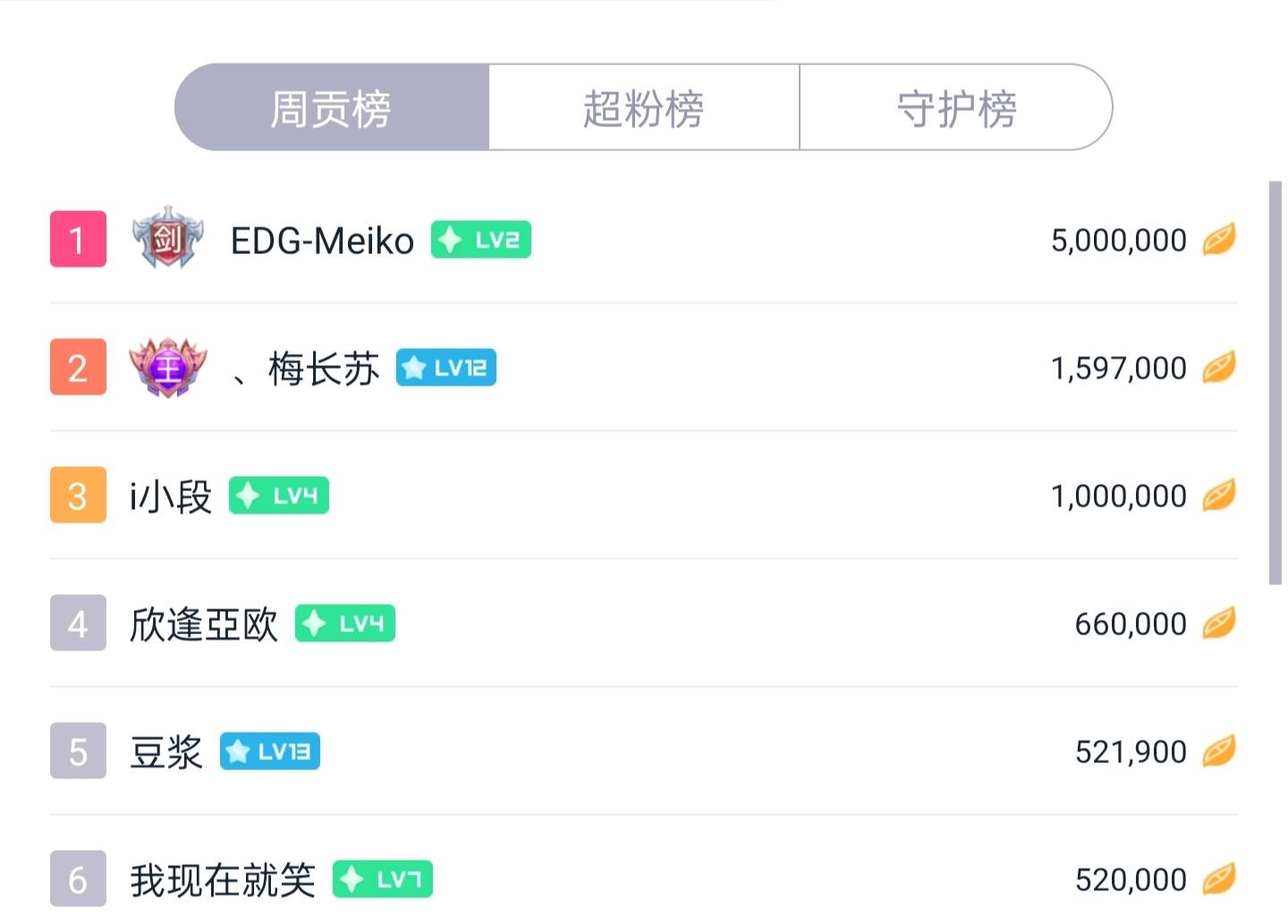Switch to the 超粉榜 tab

pos(643,106)
